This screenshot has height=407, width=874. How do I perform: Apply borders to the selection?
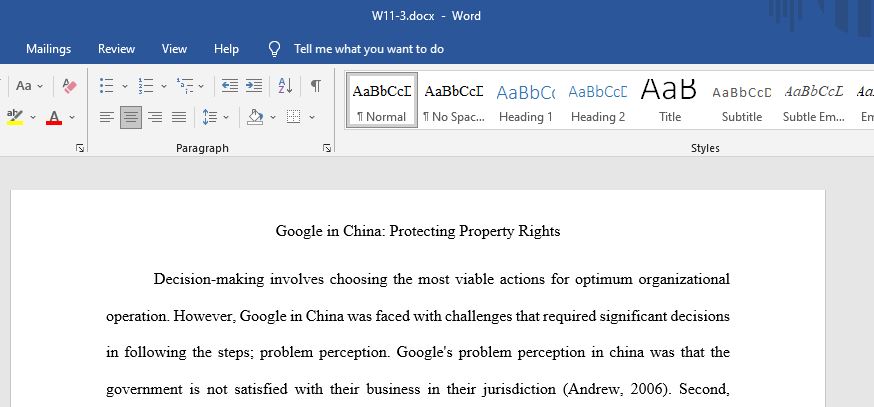pyautogui.click(x=294, y=117)
